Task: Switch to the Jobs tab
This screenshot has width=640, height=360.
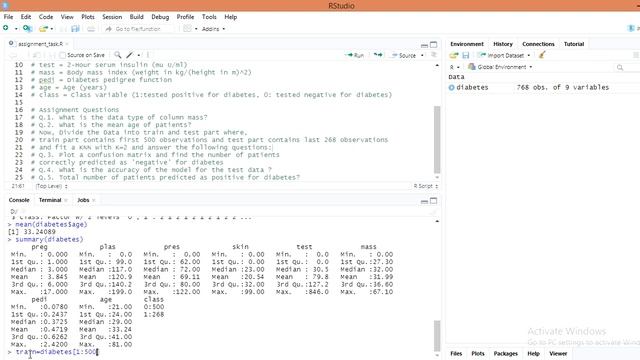Action: [x=83, y=200]
